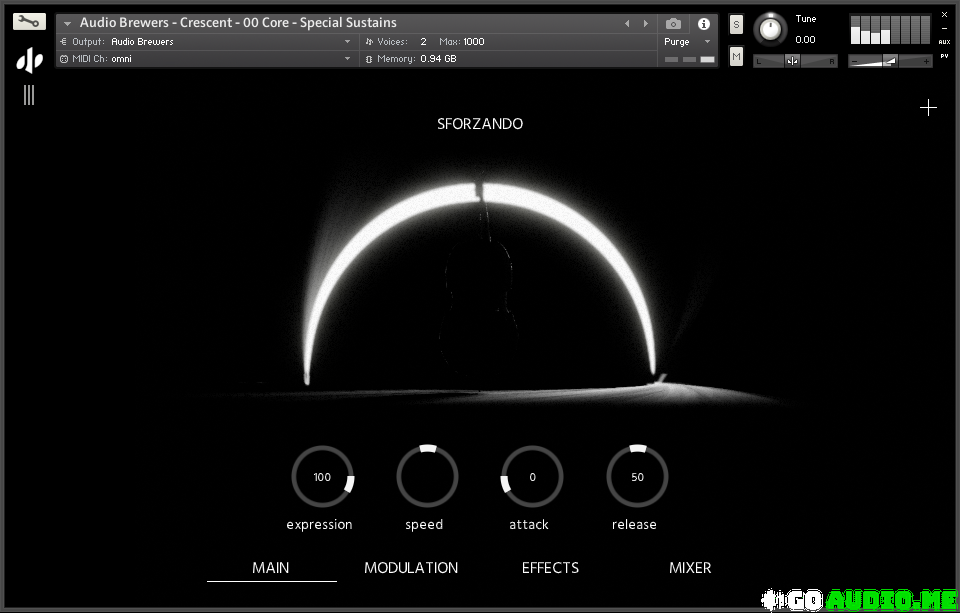960x613 pixels.
Task: Click the Max voices value 1000
Action: pos(473,42)
